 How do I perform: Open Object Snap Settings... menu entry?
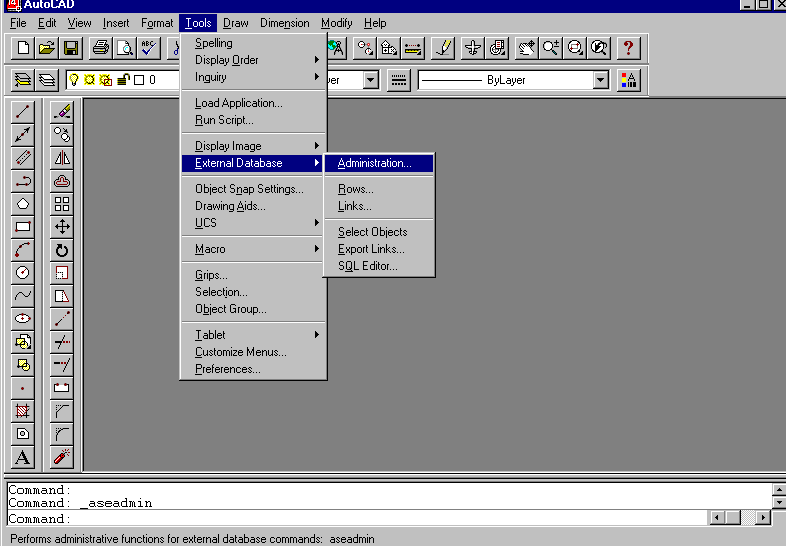254,189
